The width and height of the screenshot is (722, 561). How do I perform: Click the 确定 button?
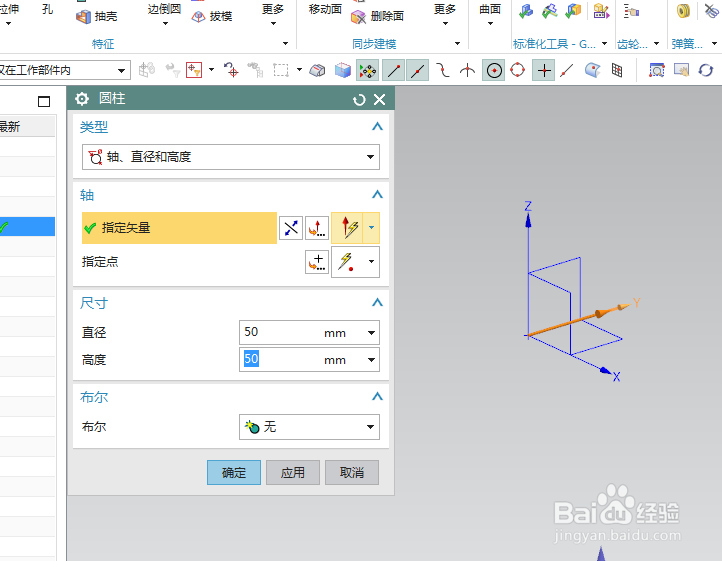(234, 473)
